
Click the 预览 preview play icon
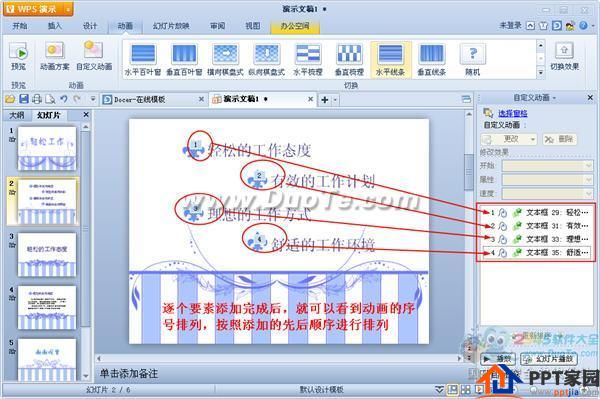18,52
